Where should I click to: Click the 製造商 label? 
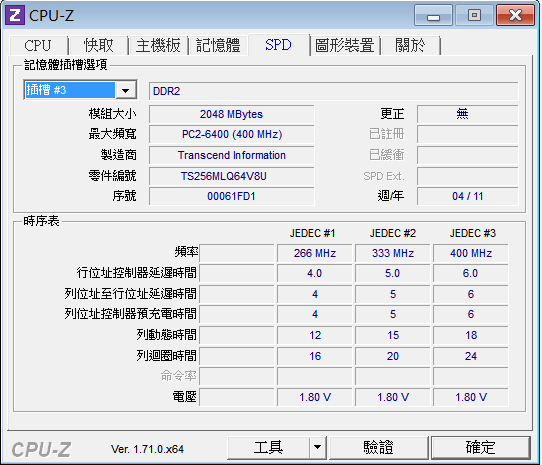pos(119,155)
